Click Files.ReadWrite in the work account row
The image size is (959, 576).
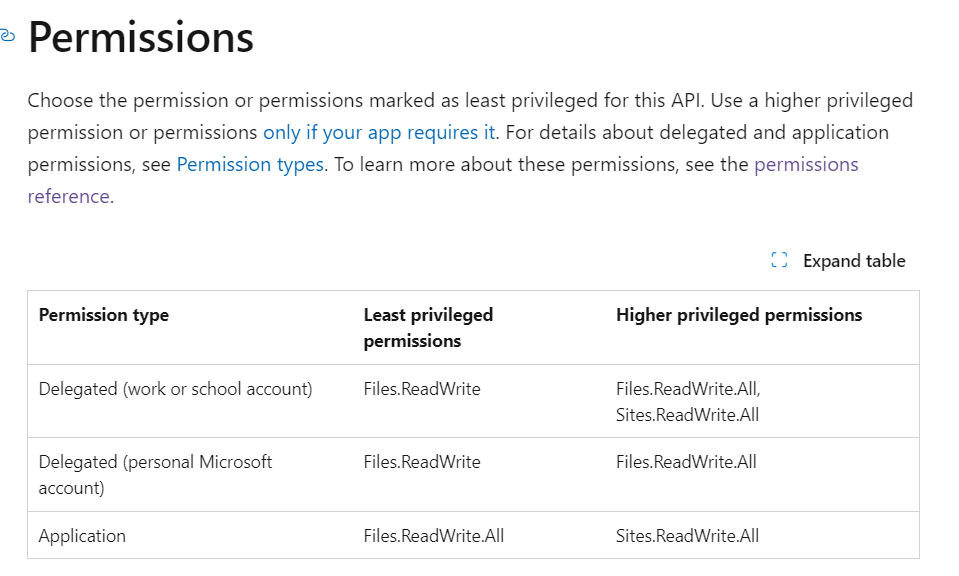tap(422, 389)
